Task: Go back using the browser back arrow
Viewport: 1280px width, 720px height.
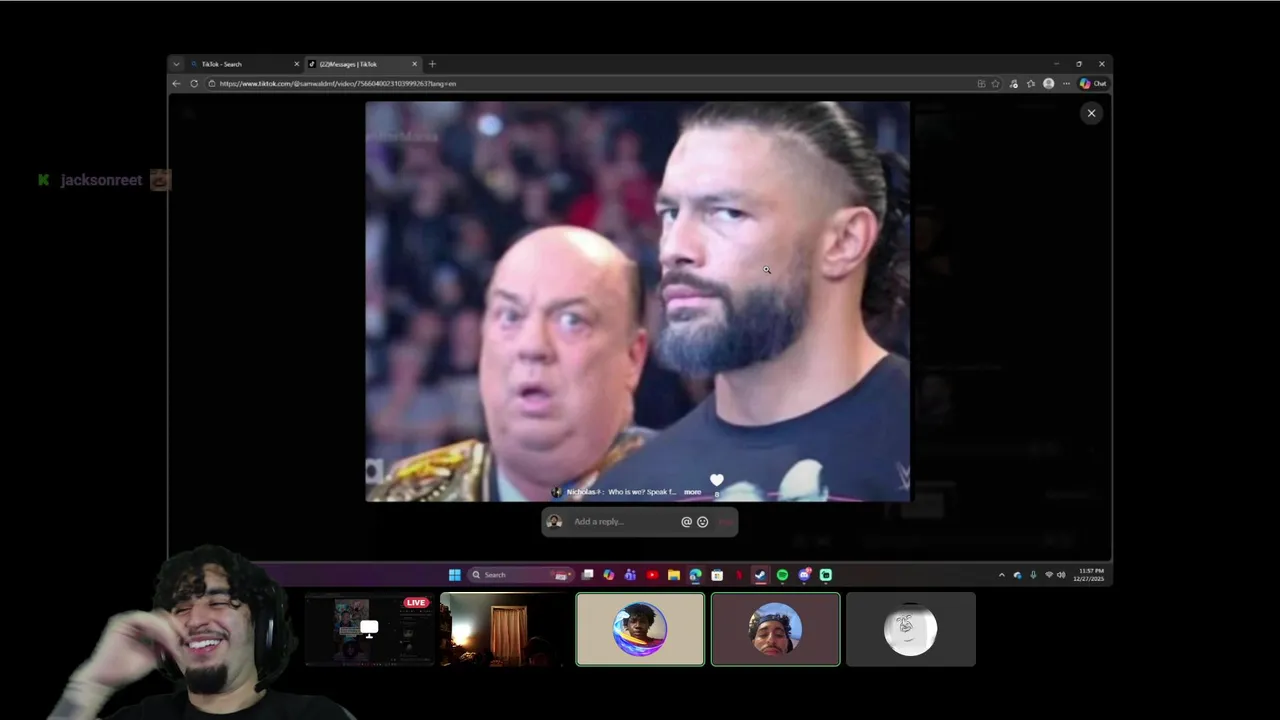Action: coord(177,84)
